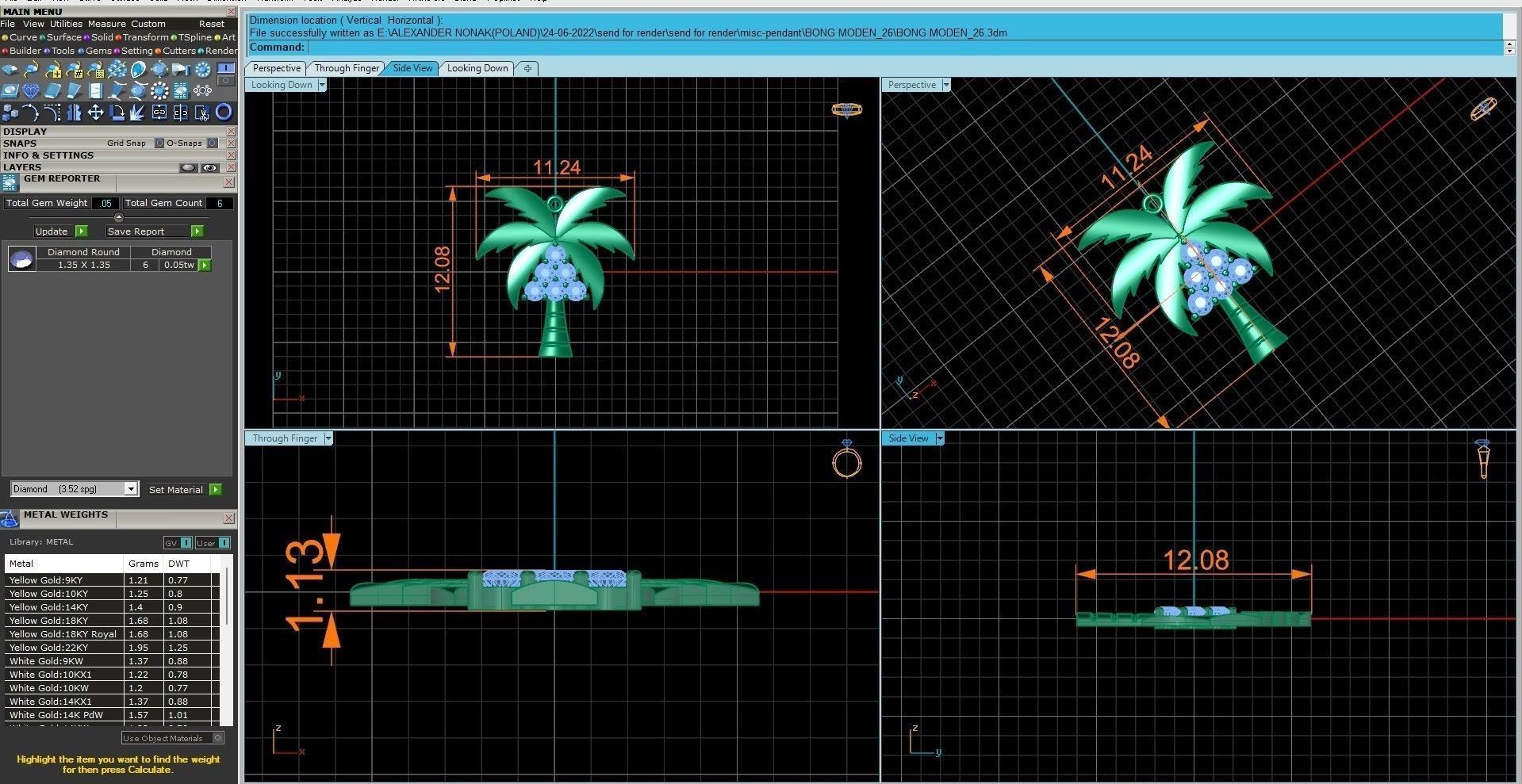Open the Utilities menu
Image resolution: width=1522 pixels, height=784 pixels.
(x=66, y=24)
